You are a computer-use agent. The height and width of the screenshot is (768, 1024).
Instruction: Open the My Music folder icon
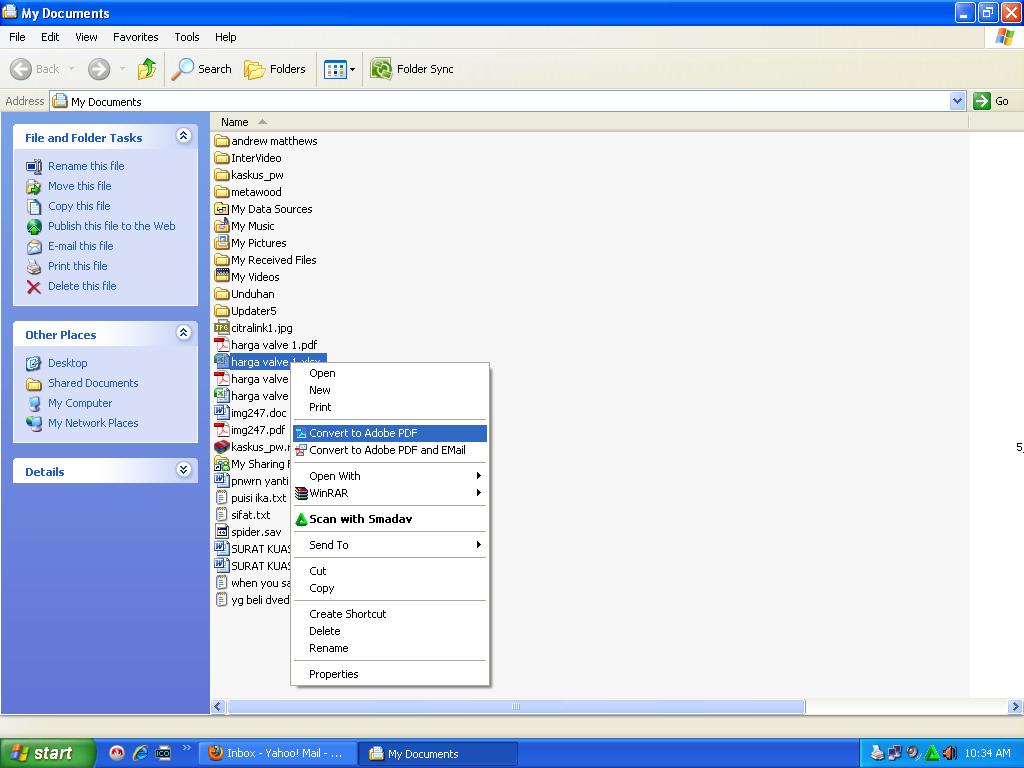click(x=223, y=226)
